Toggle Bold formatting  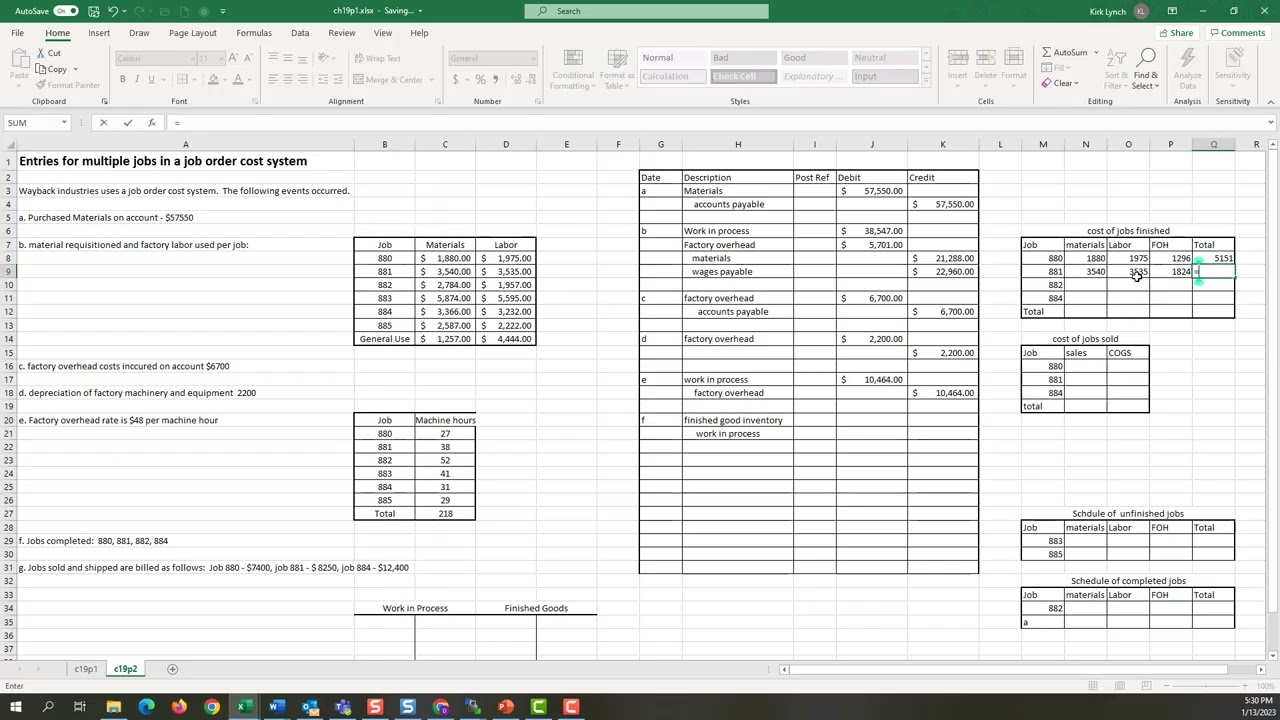click(122, 80)
